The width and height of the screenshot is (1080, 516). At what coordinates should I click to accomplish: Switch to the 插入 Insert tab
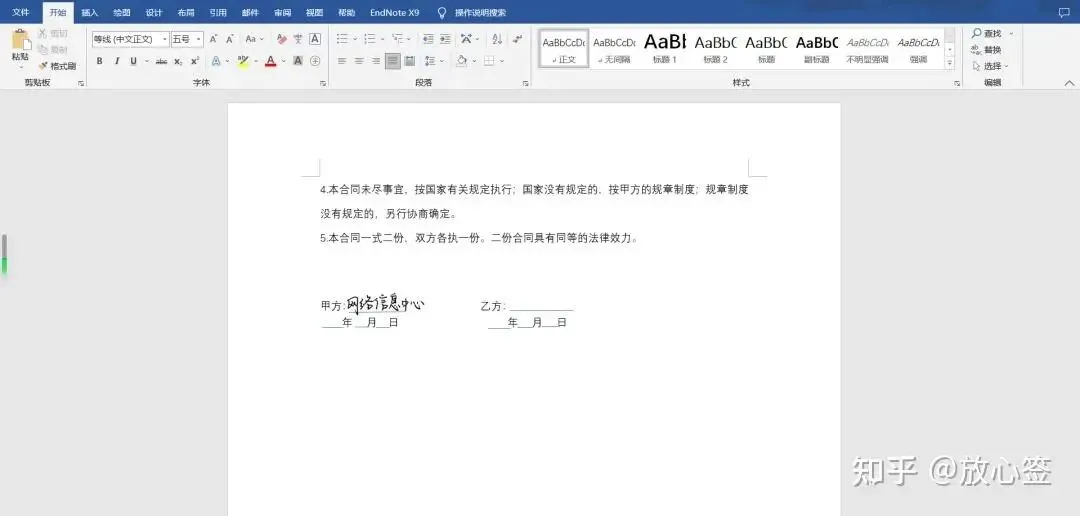90,12
